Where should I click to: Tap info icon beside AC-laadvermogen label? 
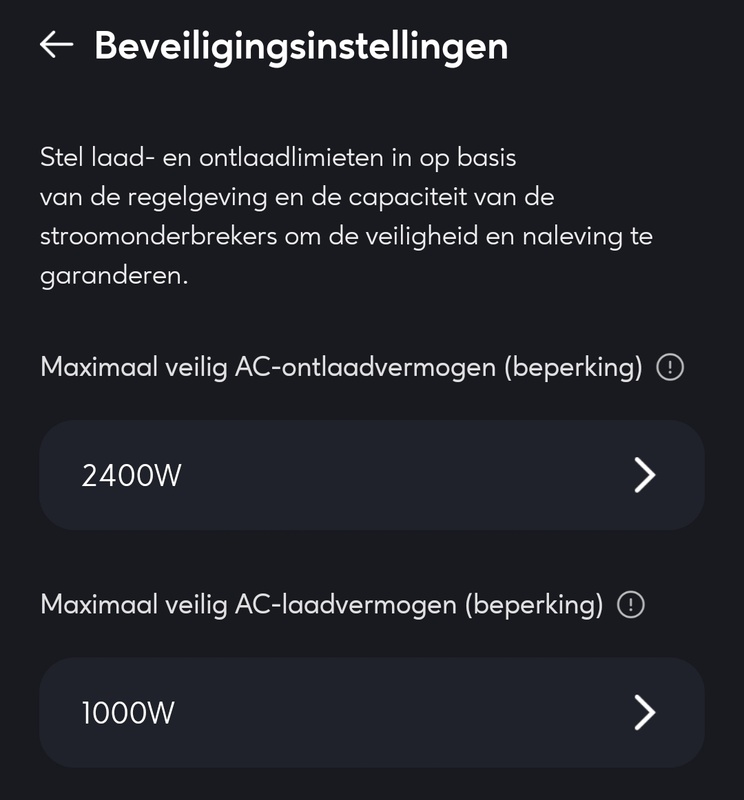click(x=631, y=605)
